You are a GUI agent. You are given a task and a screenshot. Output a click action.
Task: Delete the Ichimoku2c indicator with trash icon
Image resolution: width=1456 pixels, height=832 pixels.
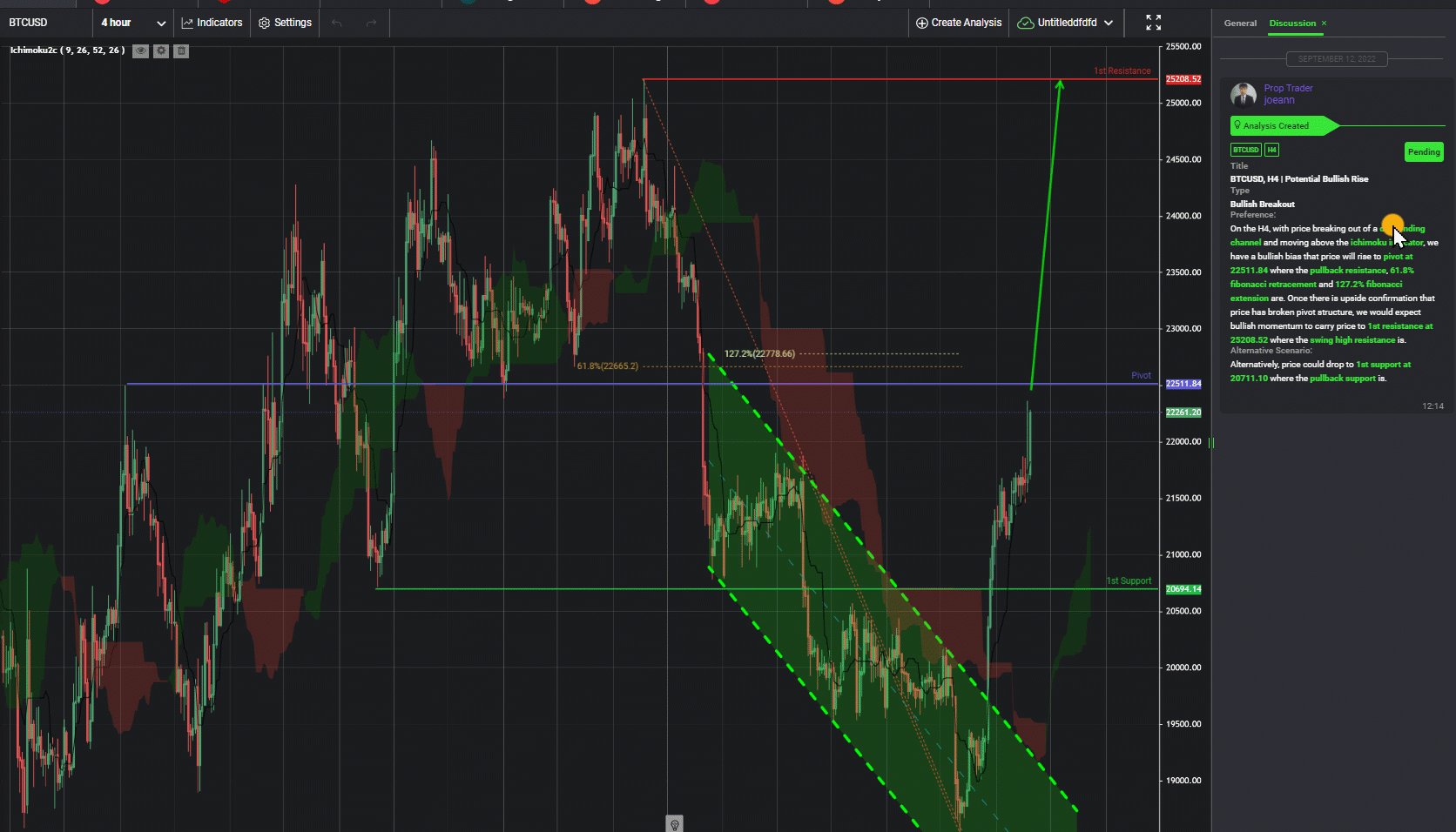click(181, 51)
